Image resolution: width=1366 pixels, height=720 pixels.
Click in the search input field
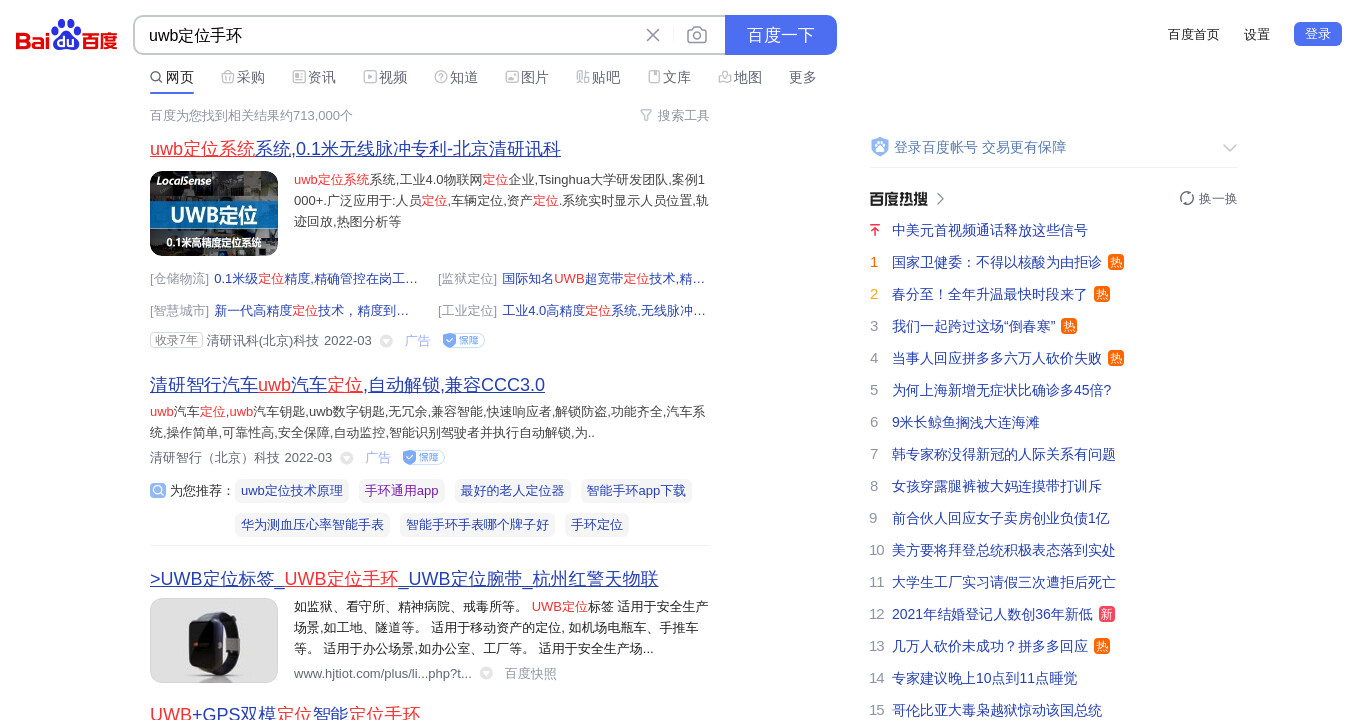coord(390,35)
